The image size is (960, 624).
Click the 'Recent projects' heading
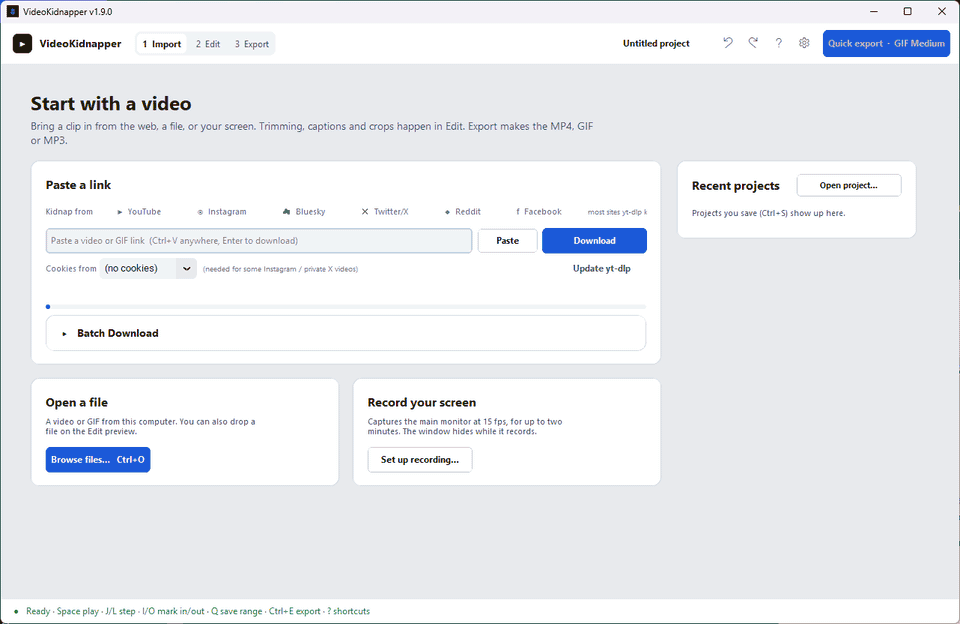[x=735, y=186]
